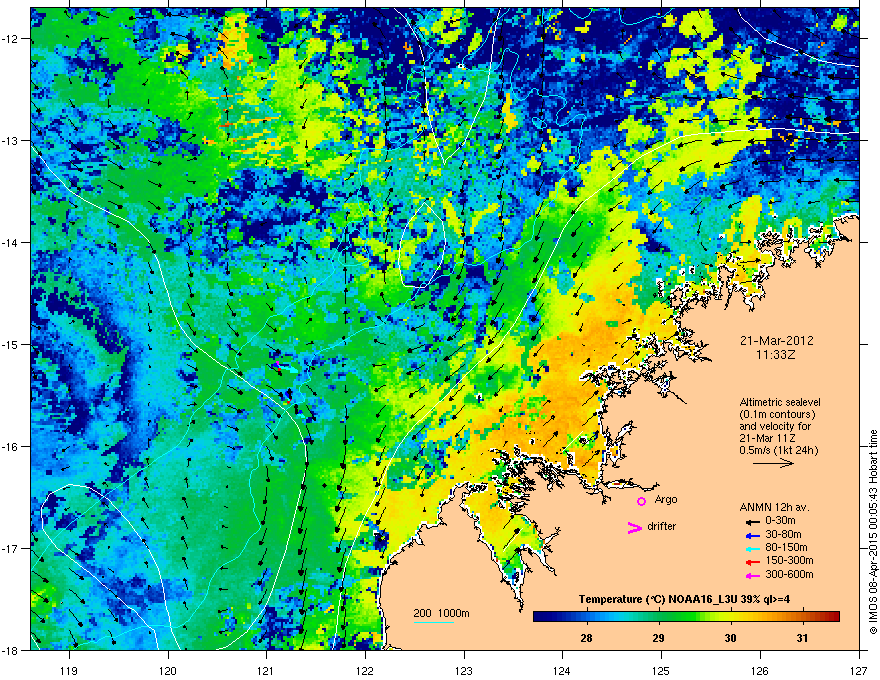This screenshot has height=680, width=880.
Task: Click the latitude axis label -14
Action: pyautogui.click(x=10, y=243)
